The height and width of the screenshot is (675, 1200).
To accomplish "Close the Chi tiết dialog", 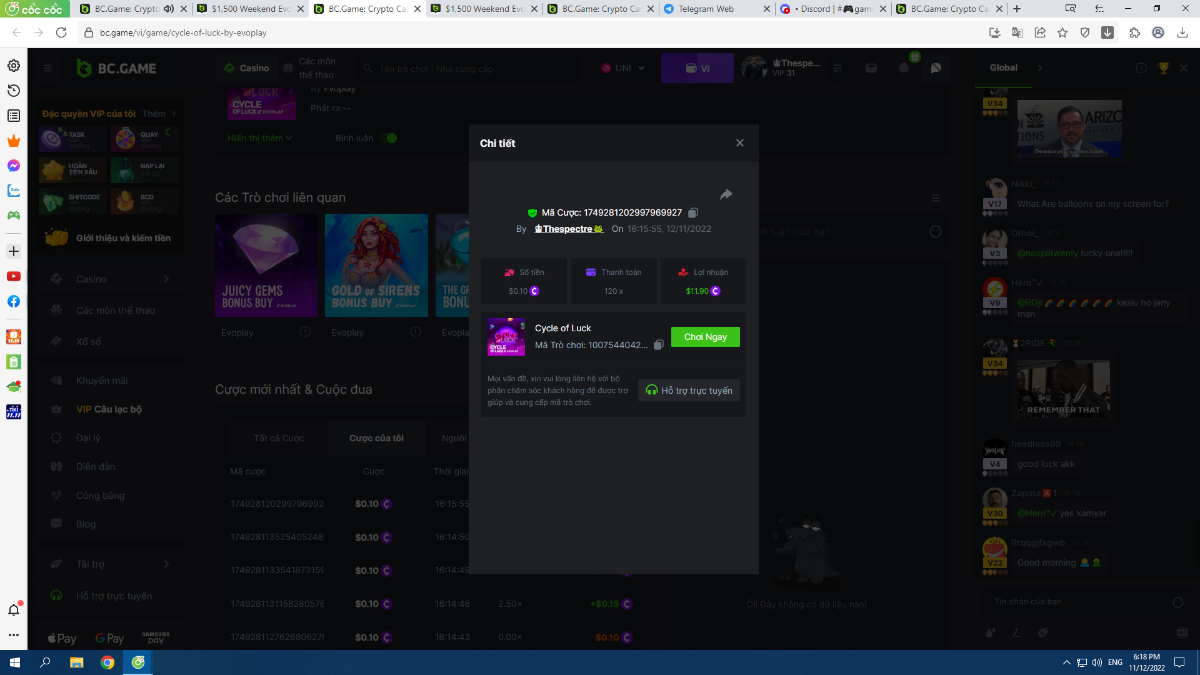I will pyautogui.click(x=740, y=143).
